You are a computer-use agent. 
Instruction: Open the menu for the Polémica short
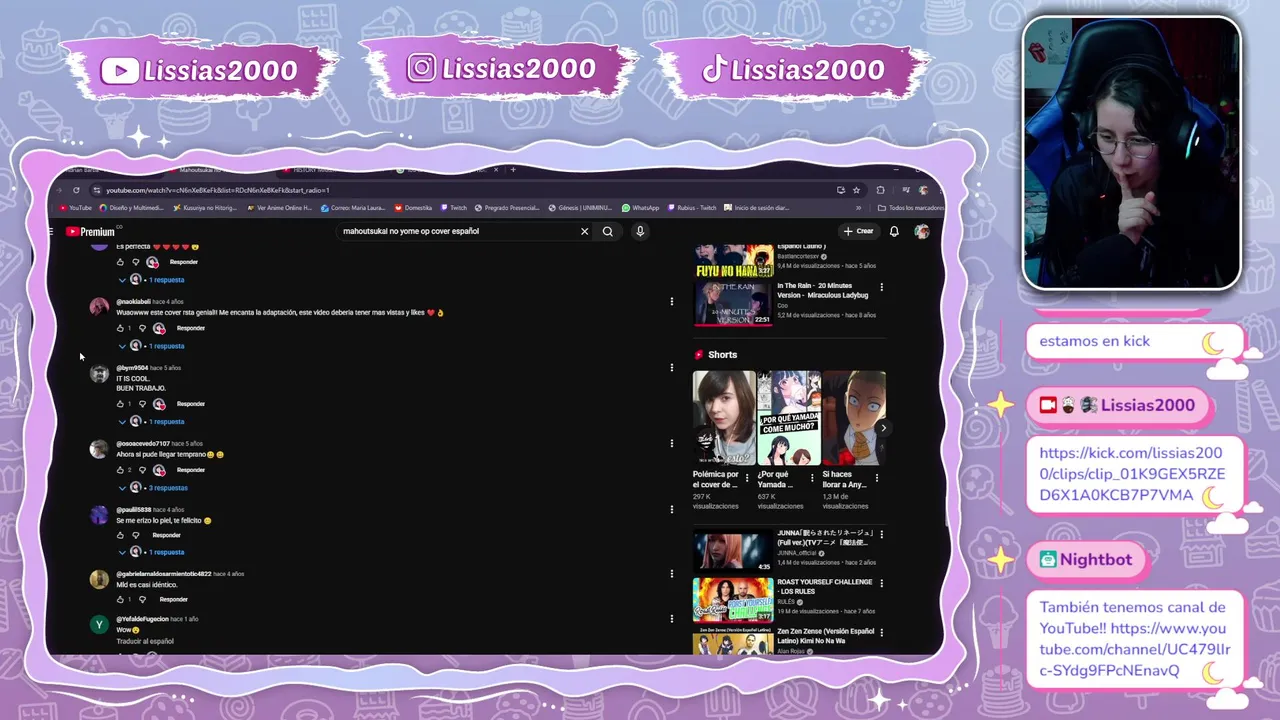pyautogui.click(x=747, y=478)
